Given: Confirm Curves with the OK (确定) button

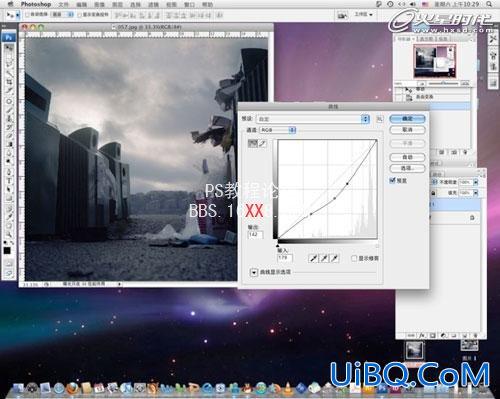Looking at the screenshot, I should click(407, 119).
